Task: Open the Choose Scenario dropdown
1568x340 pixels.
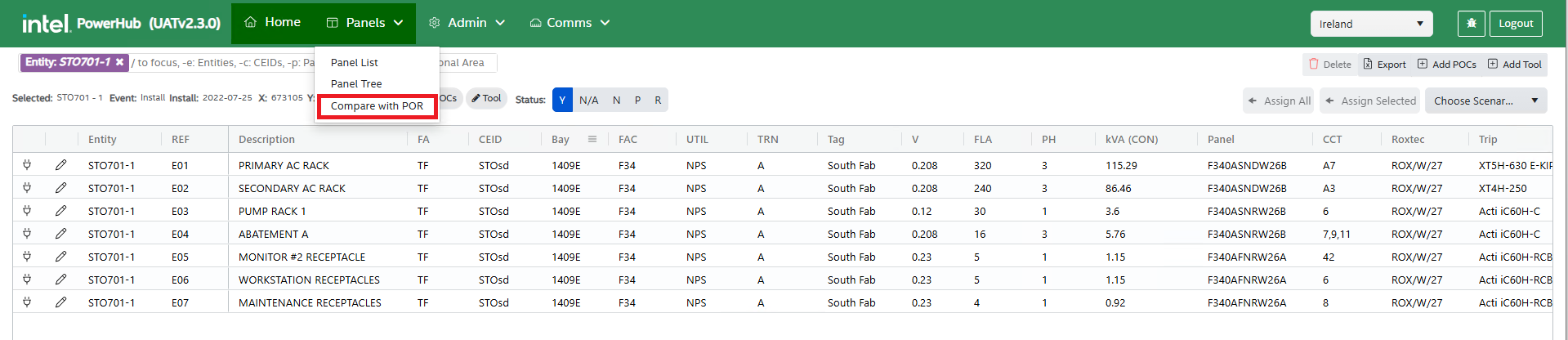Action: tap(1485, 101)
